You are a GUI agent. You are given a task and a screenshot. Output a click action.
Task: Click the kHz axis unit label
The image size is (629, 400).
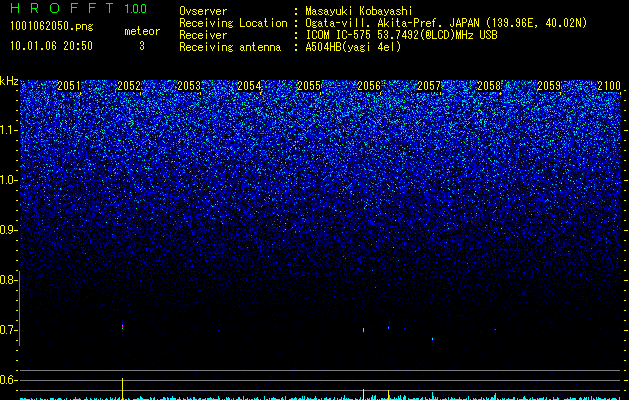coord(9,81)
